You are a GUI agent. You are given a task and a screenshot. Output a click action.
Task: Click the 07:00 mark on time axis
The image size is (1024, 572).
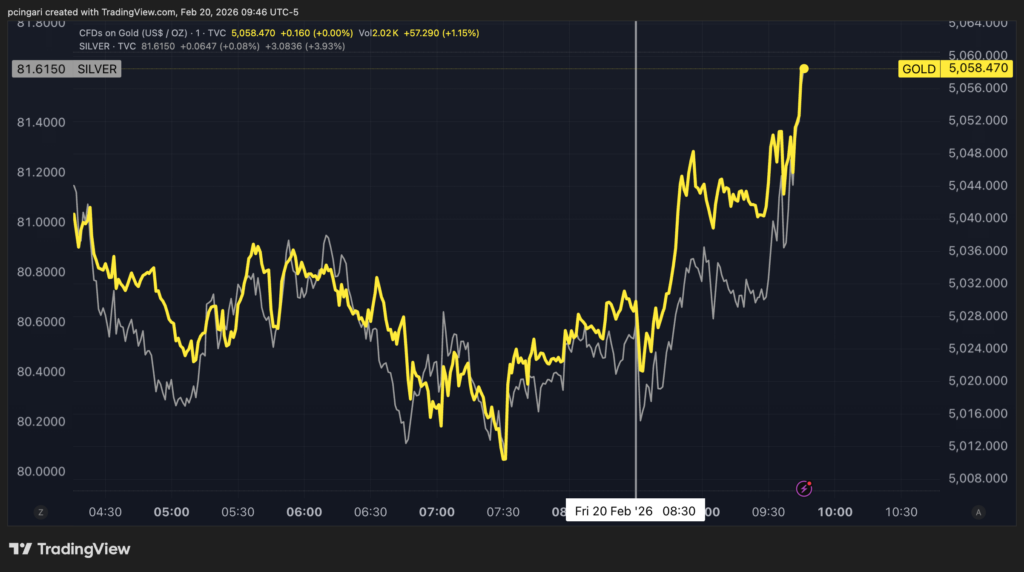pyautogui.click(x=437, y=512)
